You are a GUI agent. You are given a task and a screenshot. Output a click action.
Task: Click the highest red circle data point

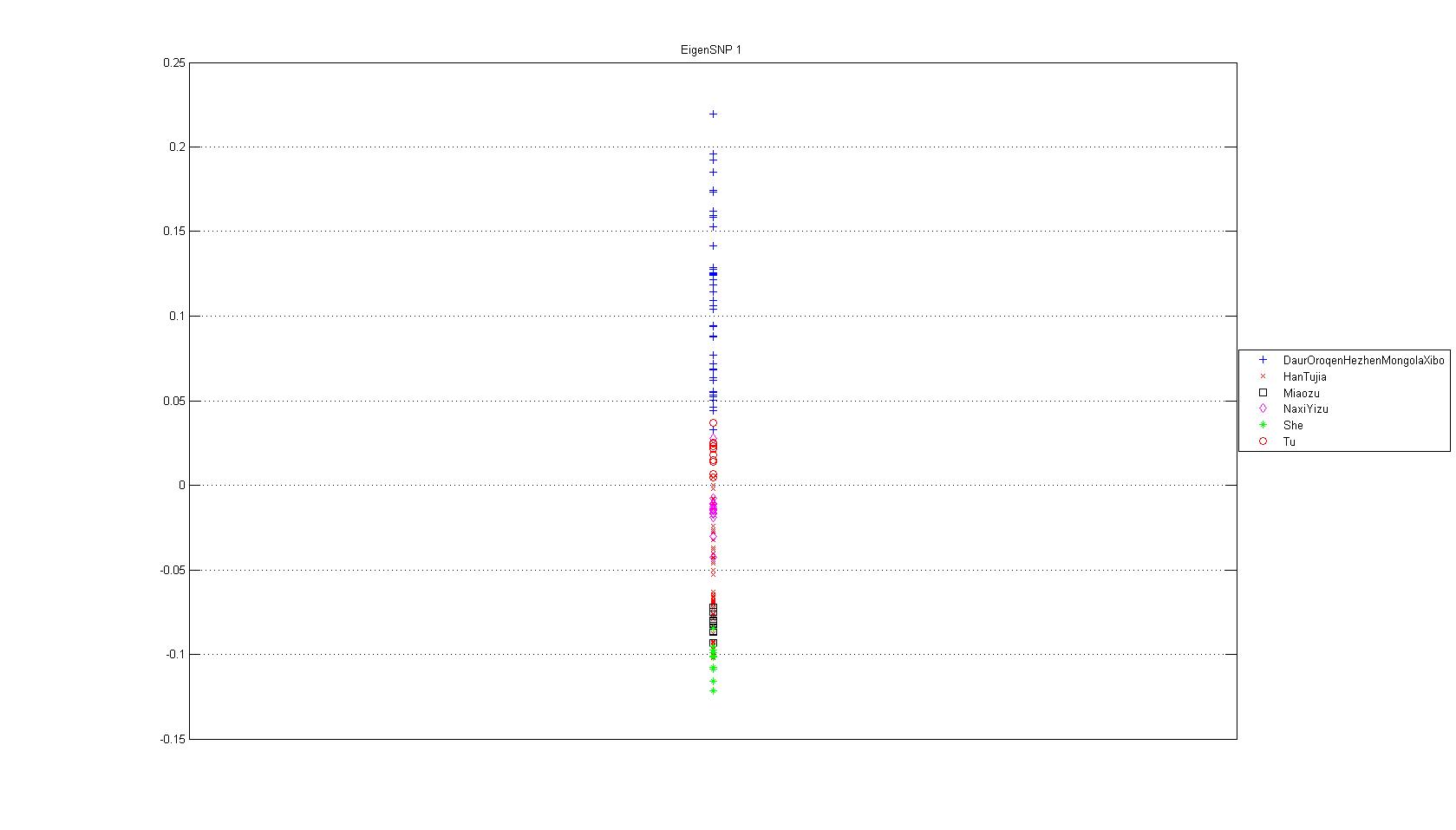point(713,423)
